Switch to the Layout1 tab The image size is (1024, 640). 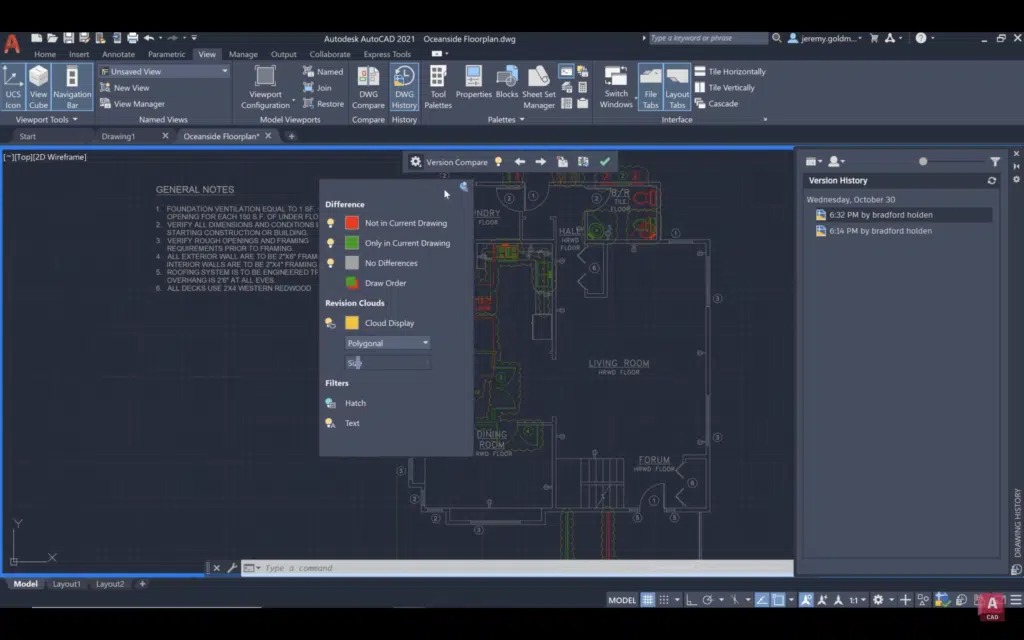pyautogui.click(x=66, y=584)
